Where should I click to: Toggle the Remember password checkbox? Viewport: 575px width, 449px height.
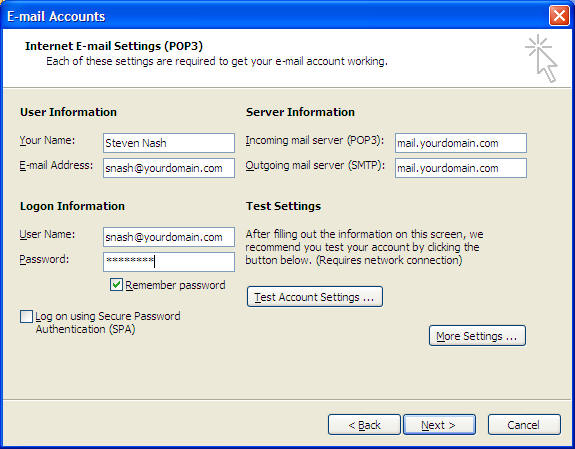[116, 285]
